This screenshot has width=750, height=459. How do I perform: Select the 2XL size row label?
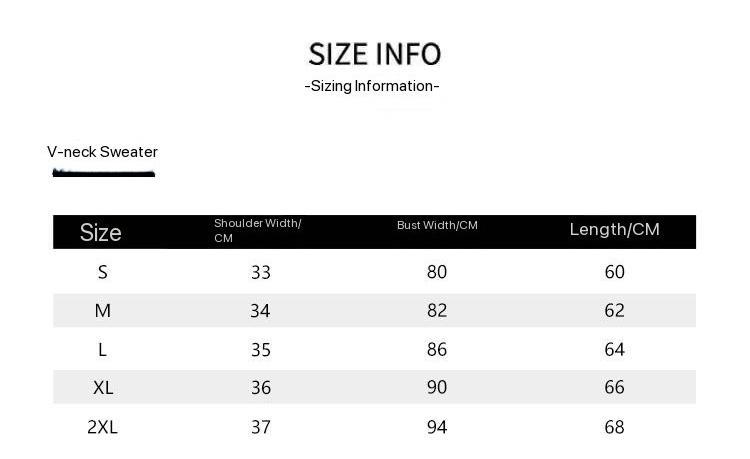[x=102, y=427]
